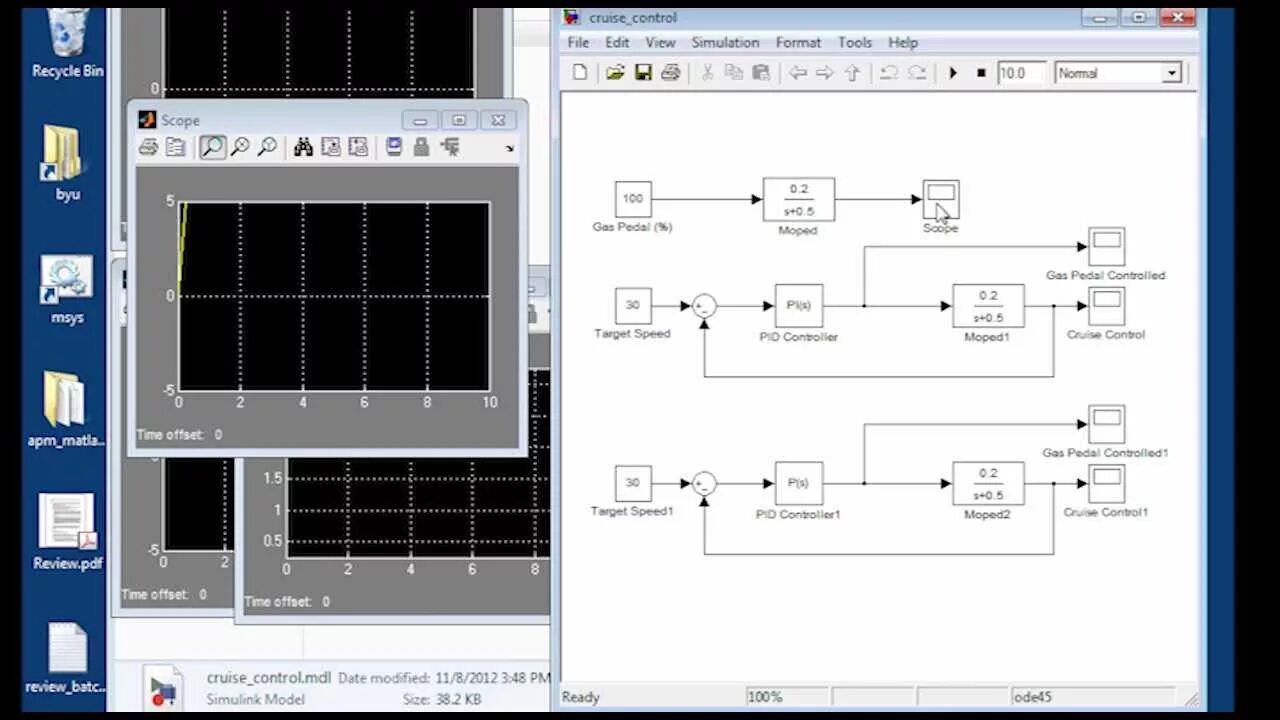Select Zoom X-axis tool in Scope

[240, 148]
